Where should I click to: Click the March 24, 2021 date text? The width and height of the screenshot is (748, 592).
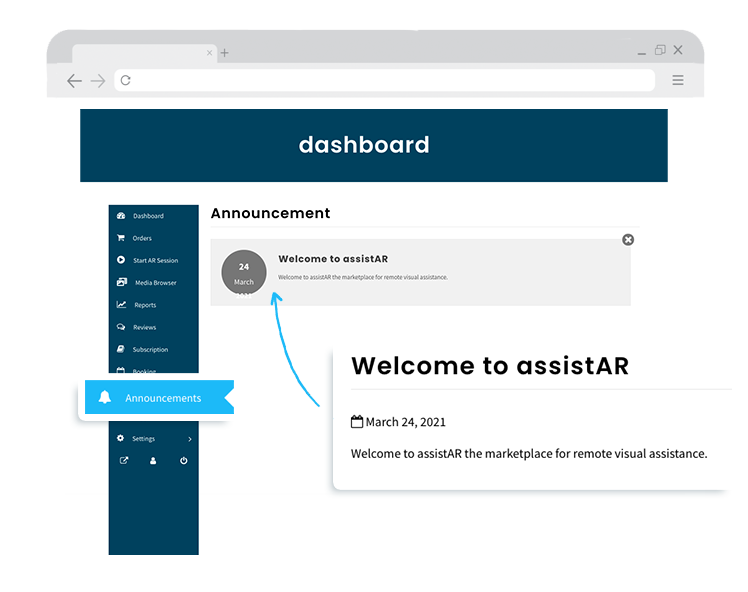tap(405, 422)
